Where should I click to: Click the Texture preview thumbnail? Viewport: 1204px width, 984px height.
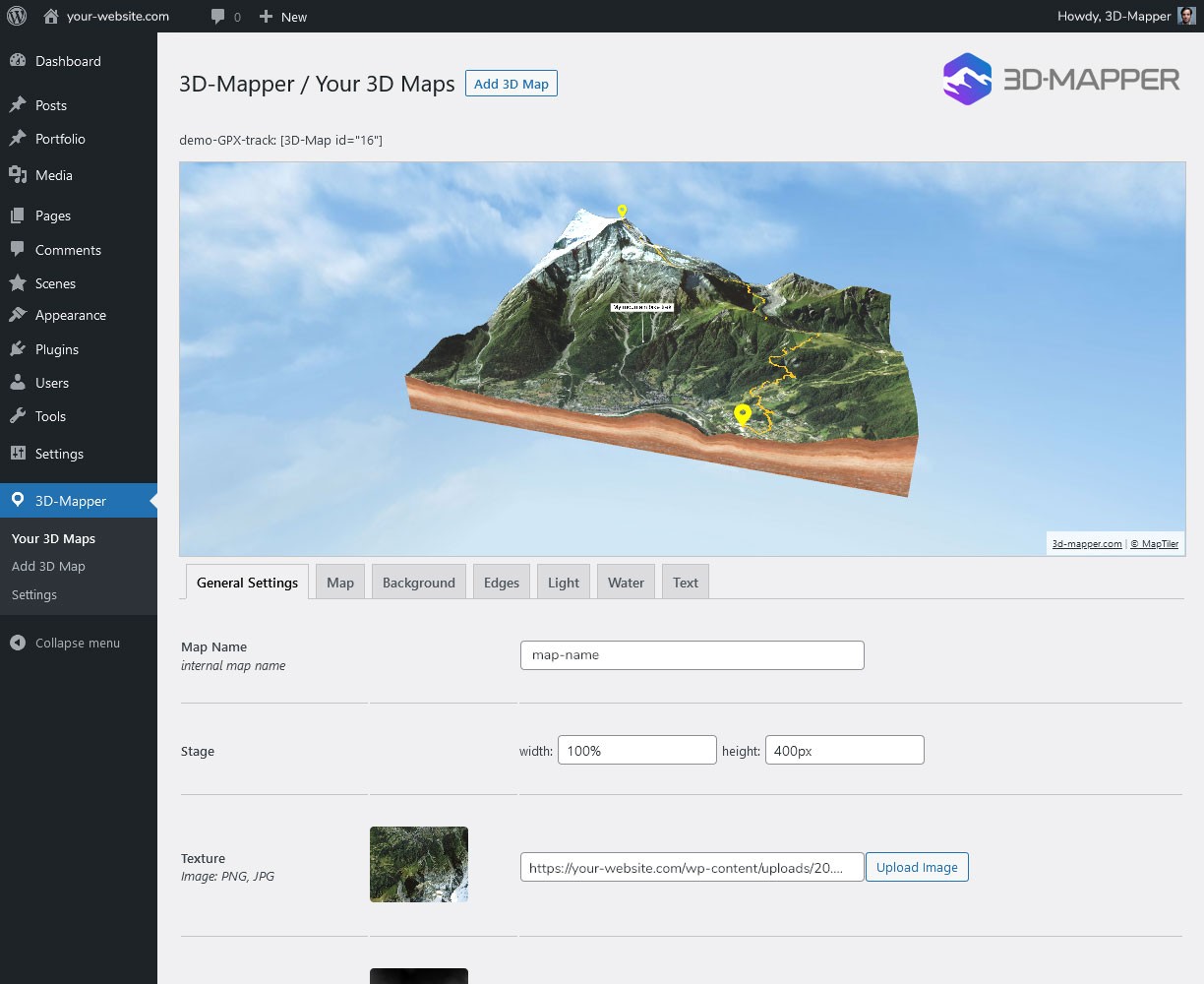pos(419,864)
